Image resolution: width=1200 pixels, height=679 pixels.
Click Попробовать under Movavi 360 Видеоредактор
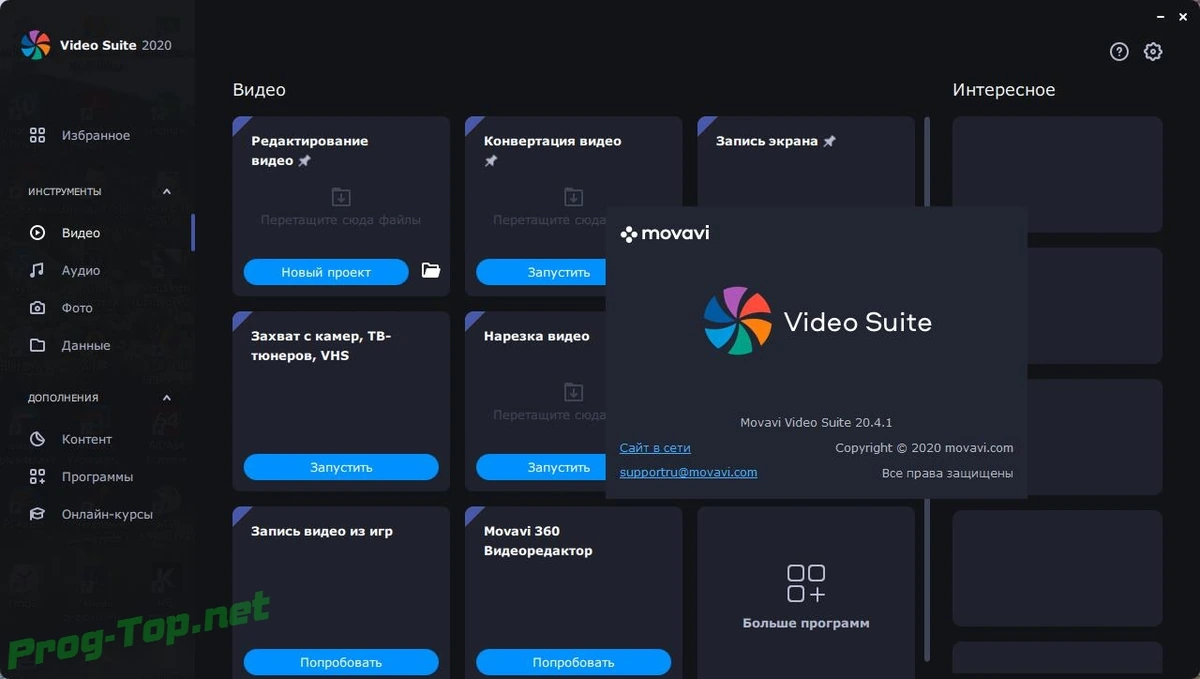coord(573,662)
